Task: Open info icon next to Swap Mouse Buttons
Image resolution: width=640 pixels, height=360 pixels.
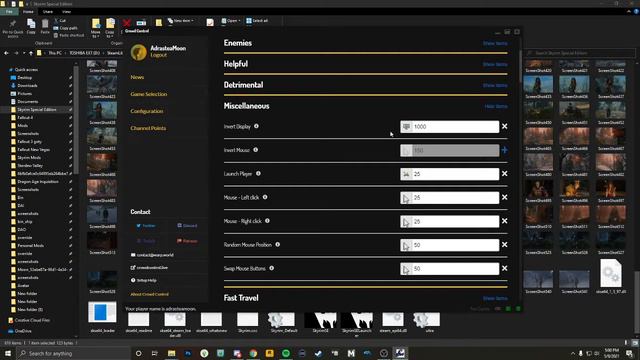Action: [x=271, y=268]
